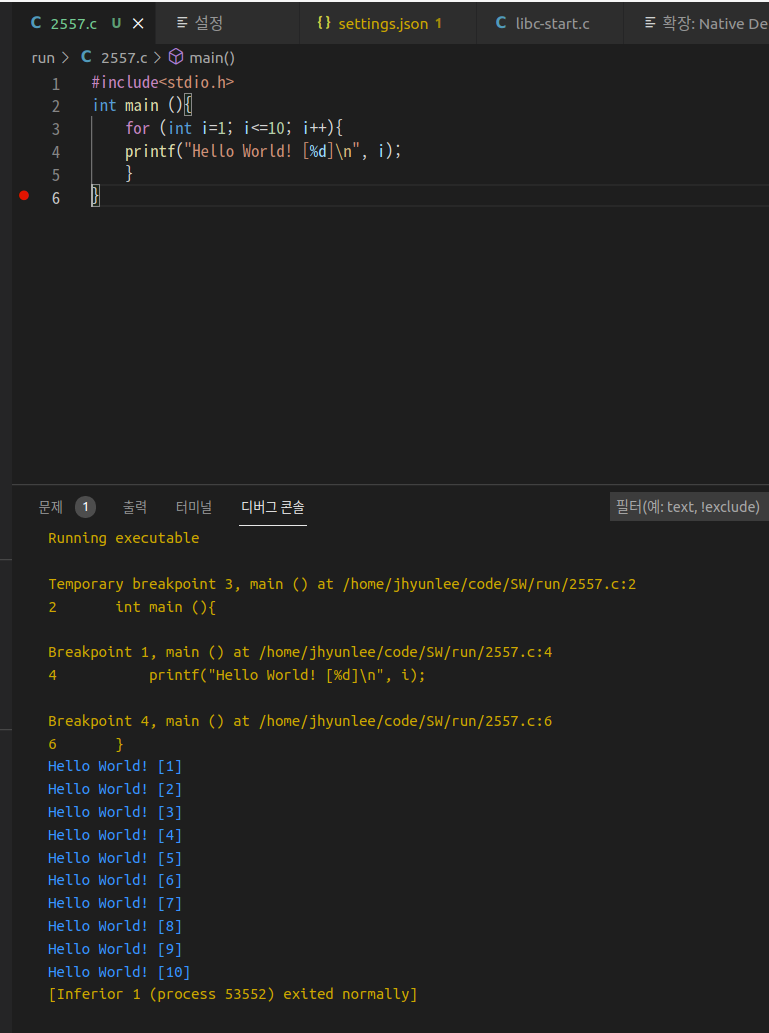Click the printf line in the editor
The width and height of the screenshot is (769, 1033).
(263, 152)
